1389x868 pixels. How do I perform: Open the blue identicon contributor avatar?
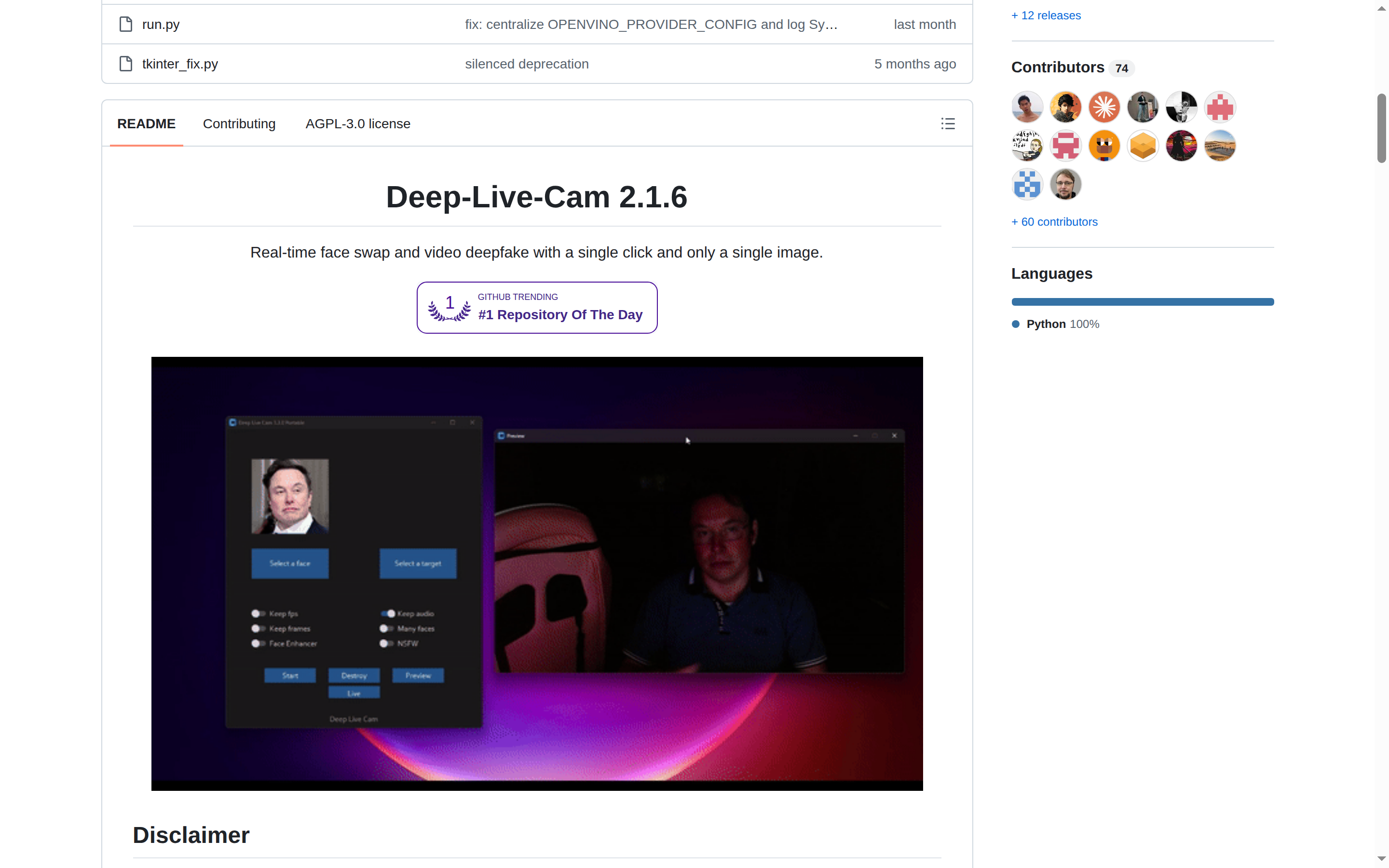click(1027, 184)
